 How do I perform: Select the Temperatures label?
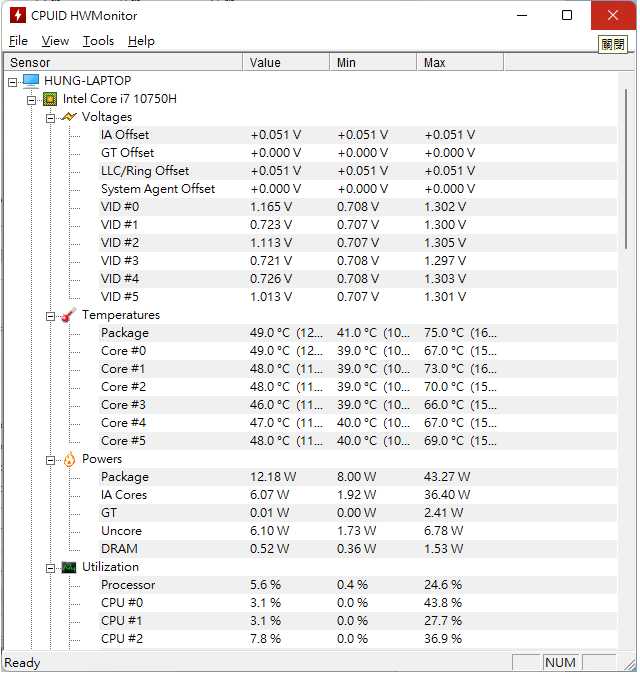tap(121, 315)
